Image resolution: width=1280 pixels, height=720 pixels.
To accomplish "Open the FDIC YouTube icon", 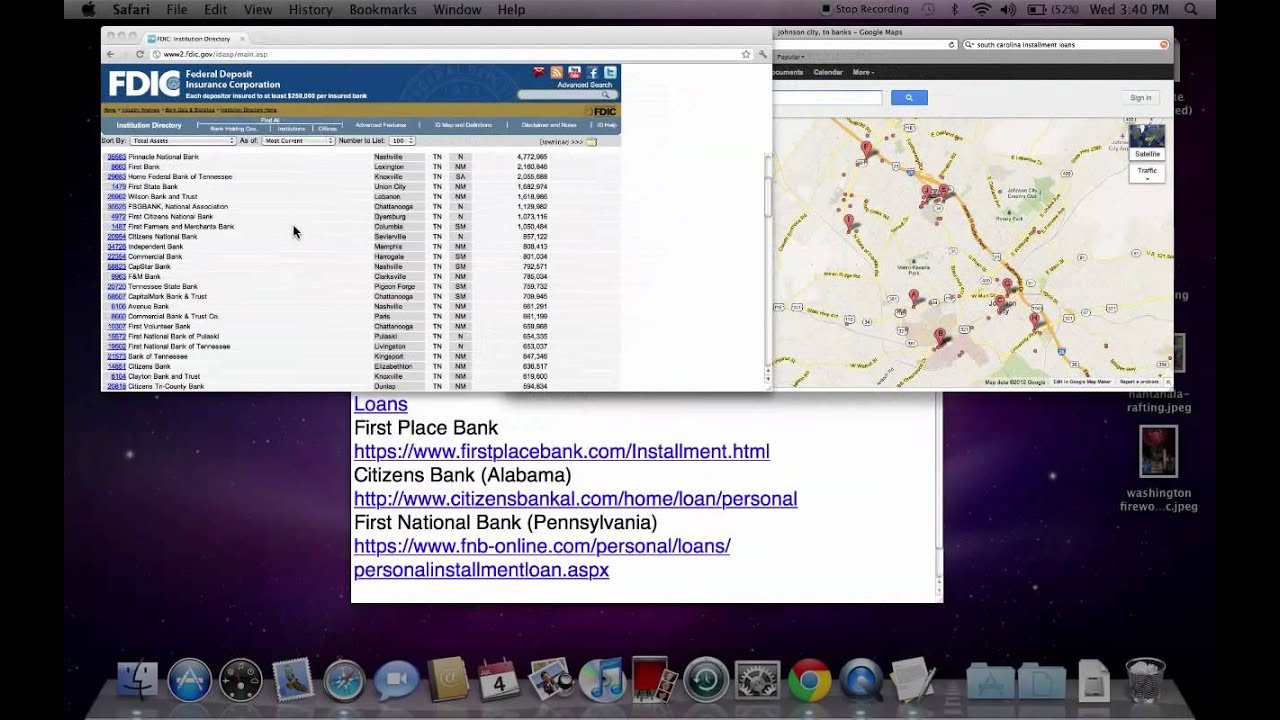I will (x=574, y=72).
